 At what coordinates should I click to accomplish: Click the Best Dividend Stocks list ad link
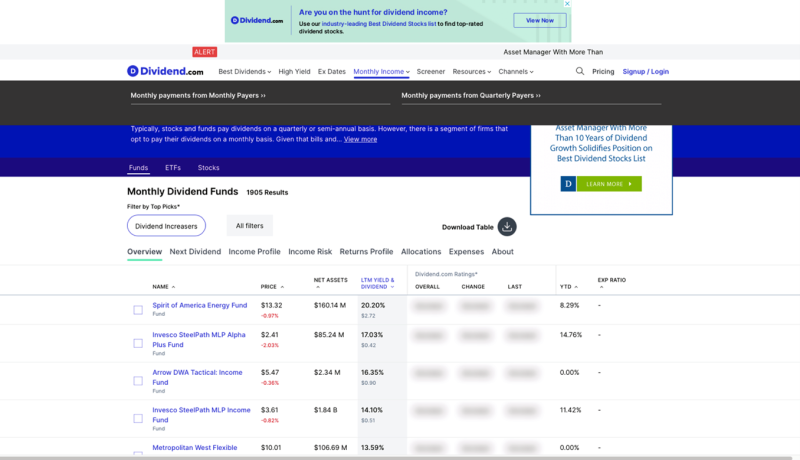pos(379,23)
